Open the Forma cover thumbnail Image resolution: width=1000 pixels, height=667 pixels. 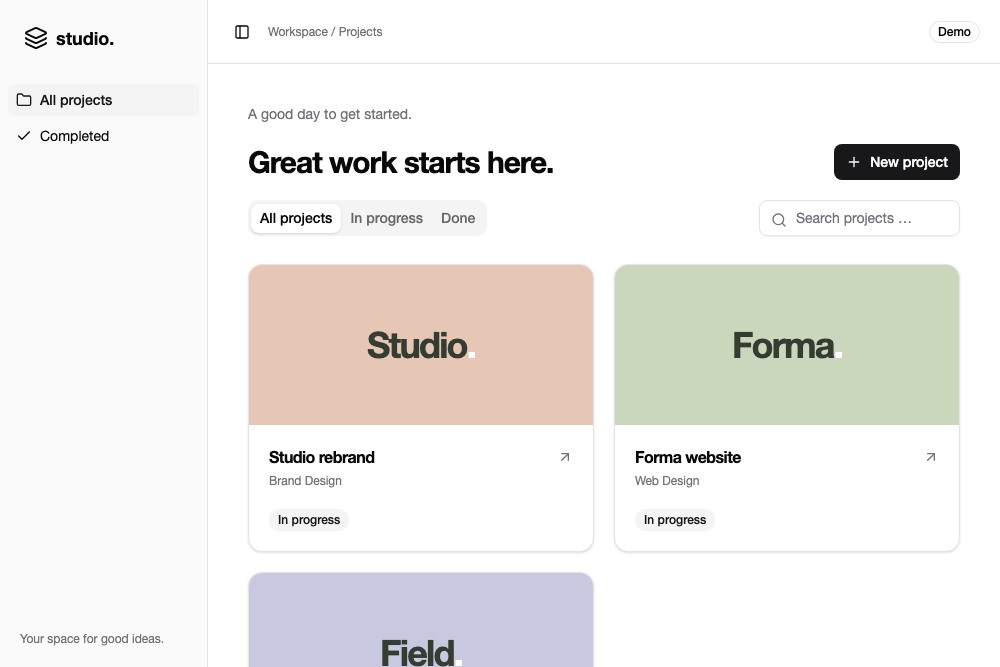[787, 345]
